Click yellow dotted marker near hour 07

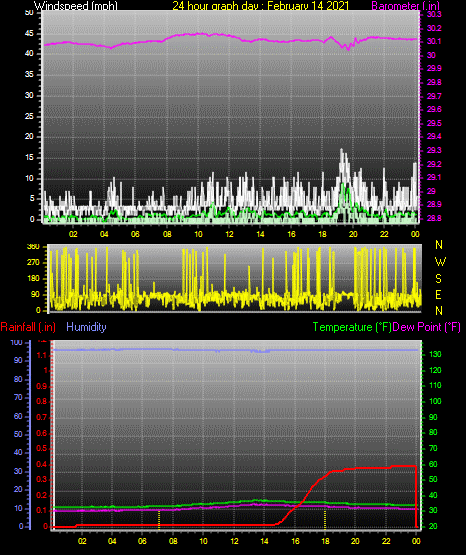pos(159,520)
